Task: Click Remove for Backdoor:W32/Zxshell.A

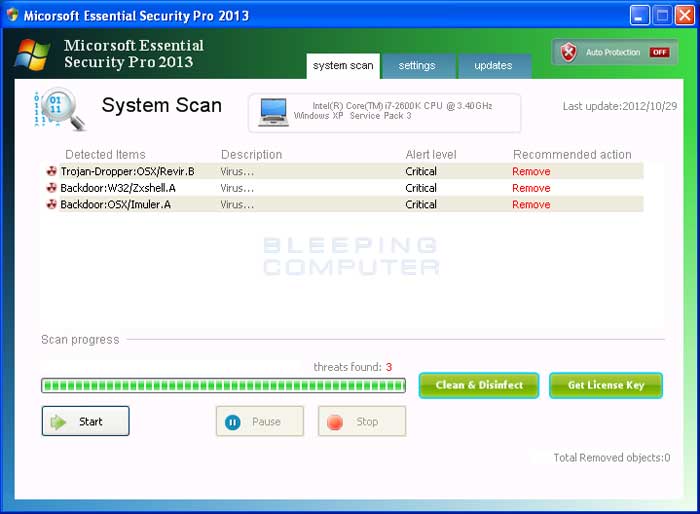Action: pyautogui.click(x=531, y=188)
